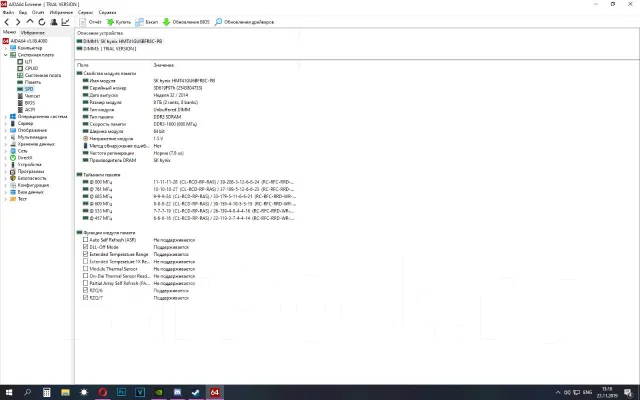The height and width of the screenshot is (400, 640).
Task: Toggle the RZQ/6 checkbox
Action: (85, 291)
